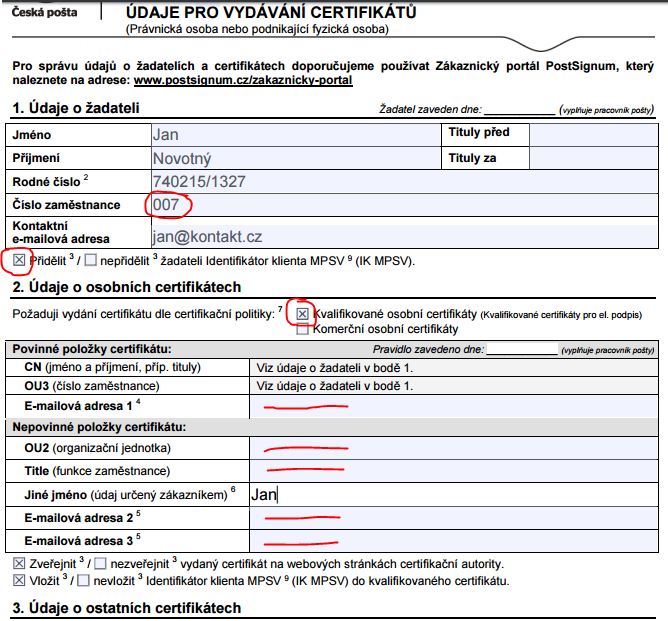Check the 'nevložit' checkbox
668x621 pixels.
pyautogui.click(x=84, y=580)
